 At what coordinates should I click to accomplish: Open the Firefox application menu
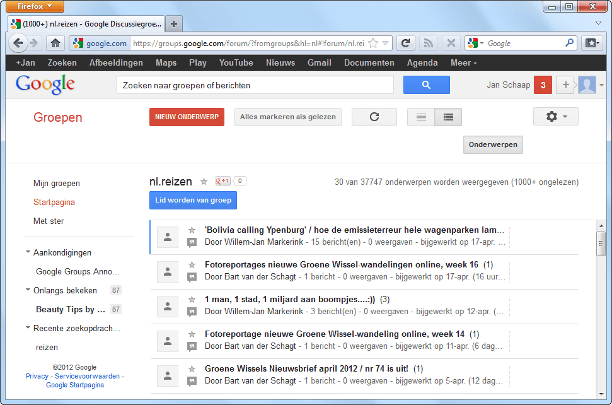coord(35,6)
